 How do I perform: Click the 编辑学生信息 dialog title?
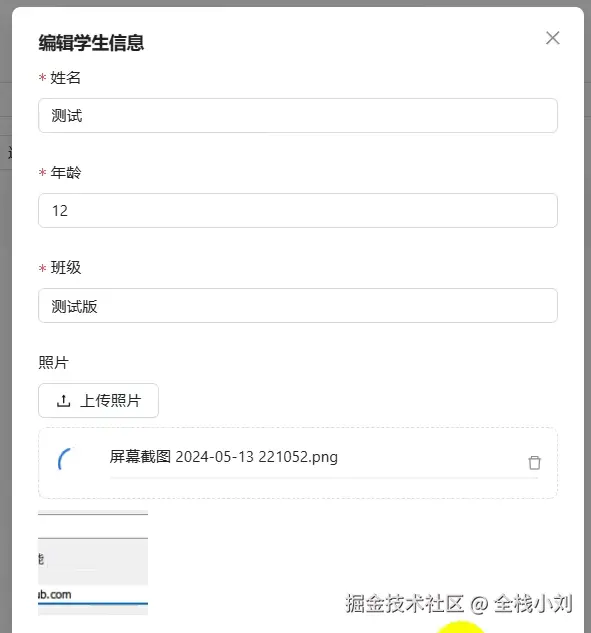pos(91,43)
